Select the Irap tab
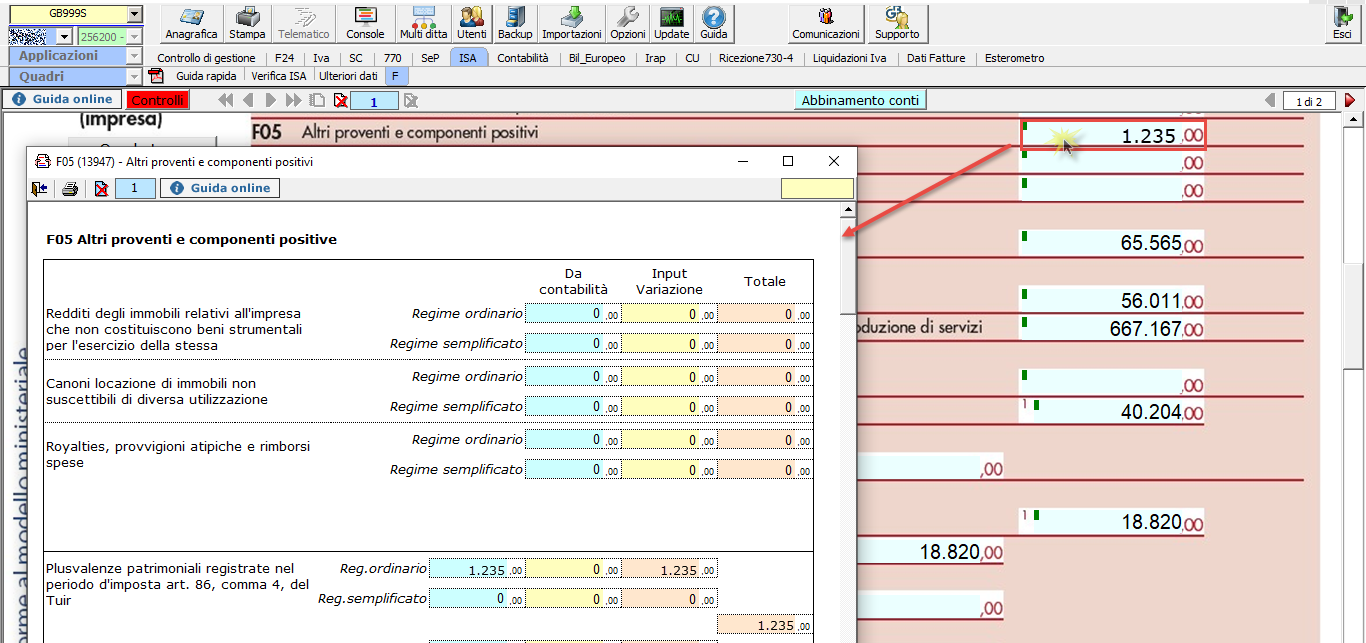This screenshot has height=643, width=1366. pyautogui.click(x=655, y=58)
